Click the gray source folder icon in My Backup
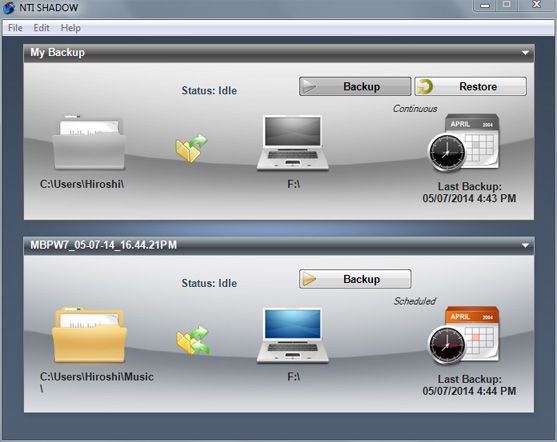The image size is (557, 442). coord(89,142)
